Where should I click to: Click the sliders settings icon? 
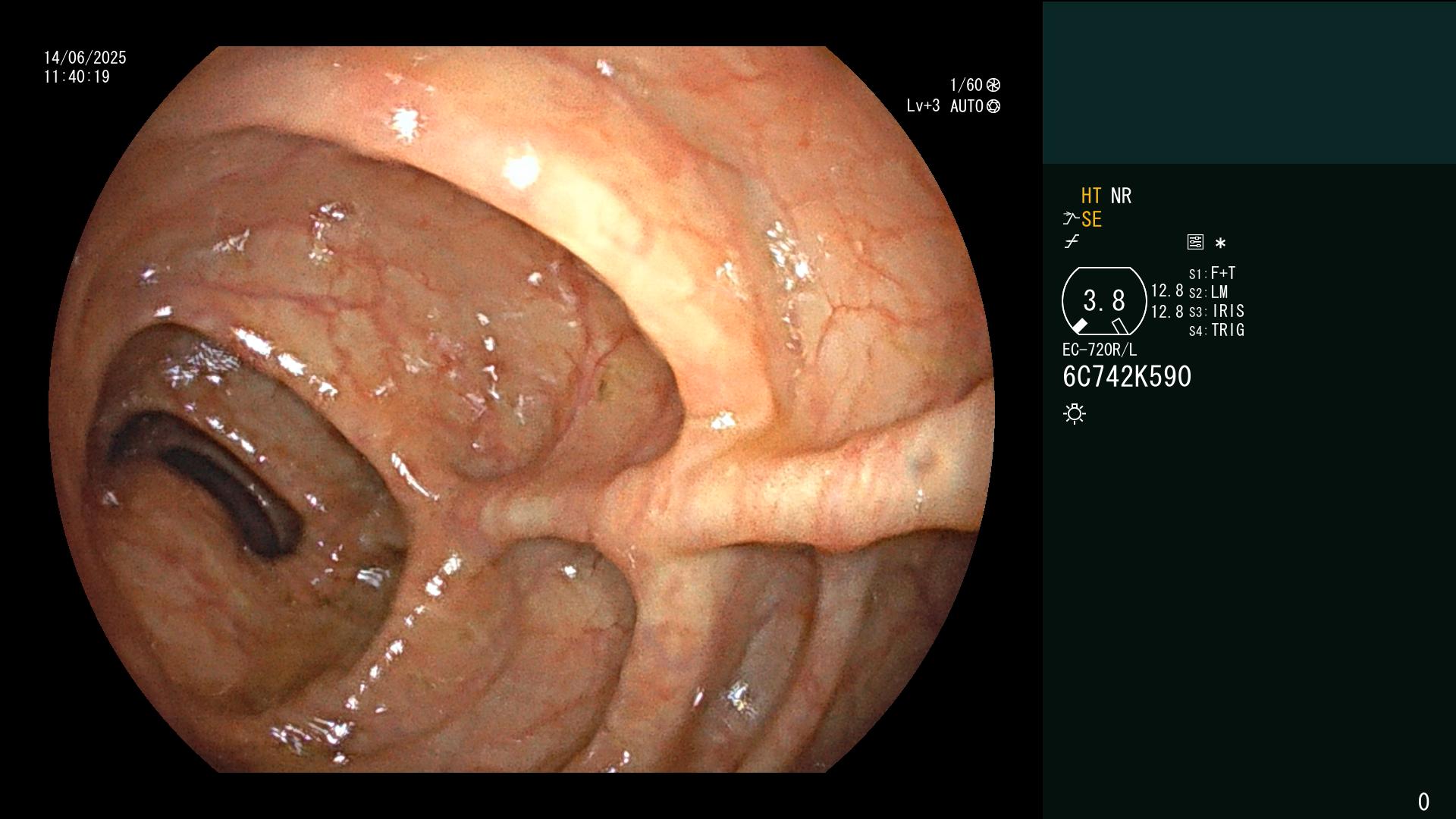(x=1195, y=243)
